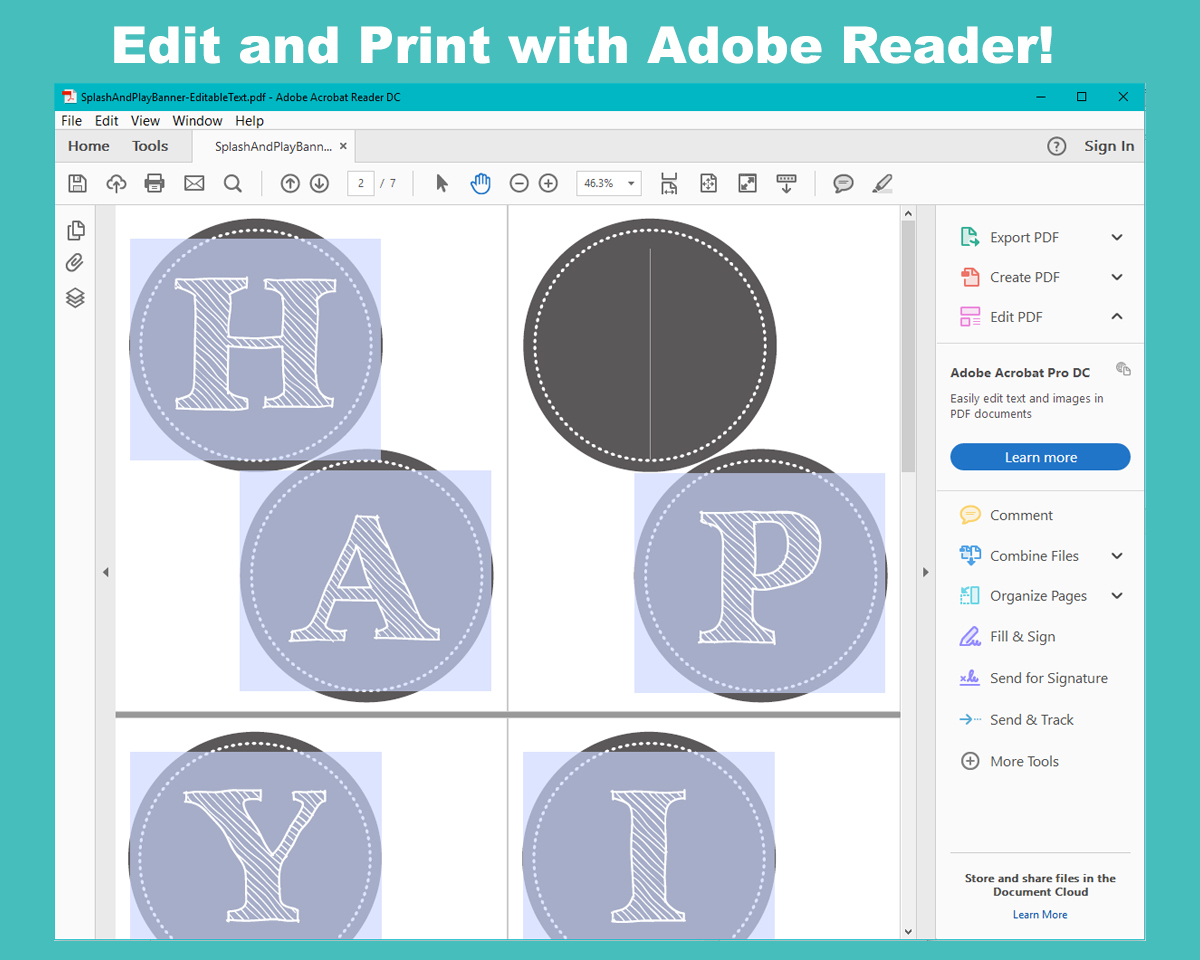Screen dimensions: 1200x960
Task: Open the File menu
Action: point(72,120)
